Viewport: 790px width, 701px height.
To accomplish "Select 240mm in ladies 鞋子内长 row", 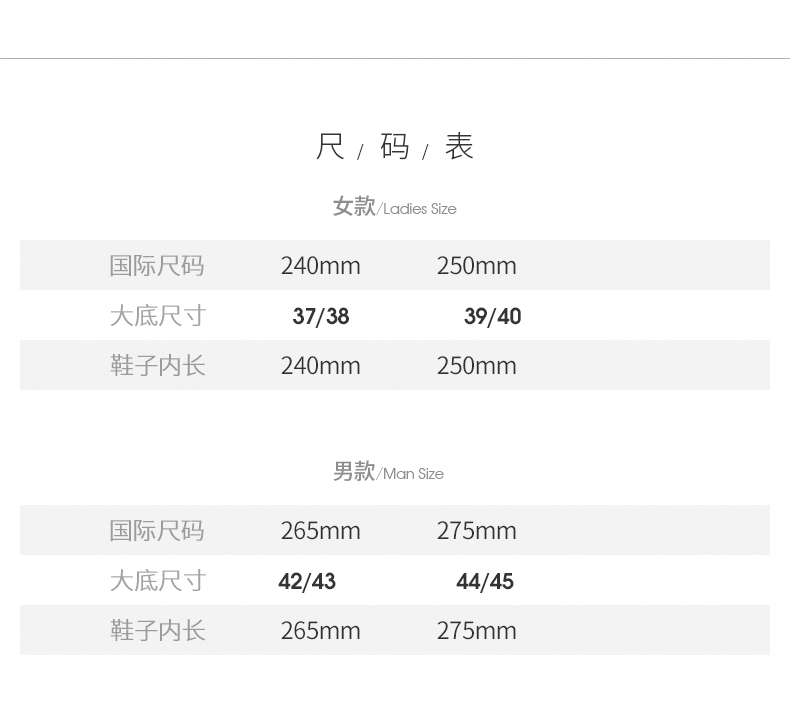I will [x=320, y=366].
